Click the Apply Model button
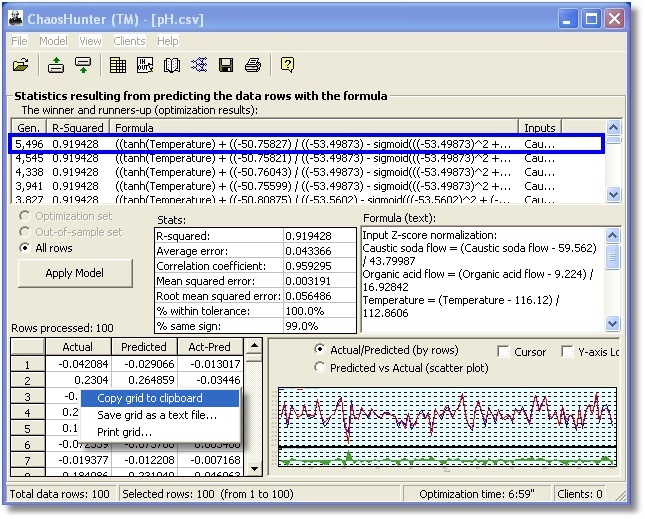645x519 pixels. pos(75,273)
